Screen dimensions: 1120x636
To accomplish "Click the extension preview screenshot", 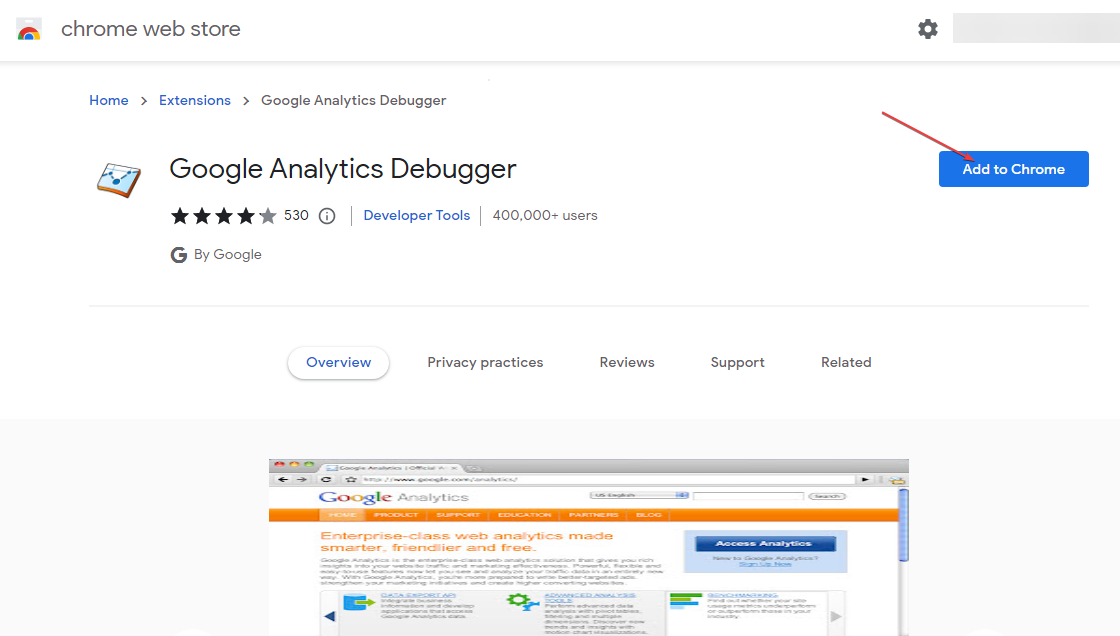I will pyautogui.click(x=589, y=547).
